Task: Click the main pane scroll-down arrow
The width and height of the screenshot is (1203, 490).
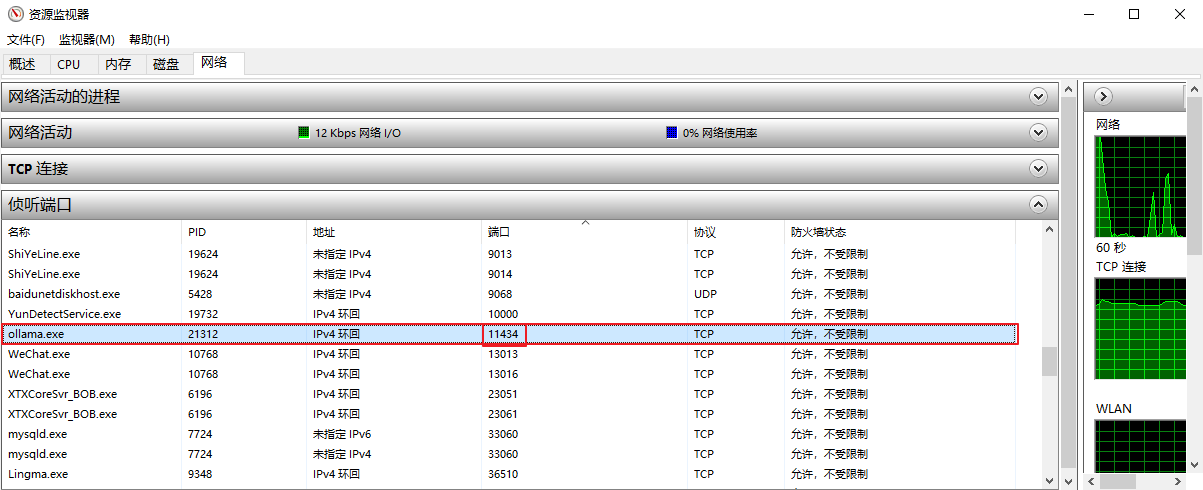Action: tap(1068, 481)
